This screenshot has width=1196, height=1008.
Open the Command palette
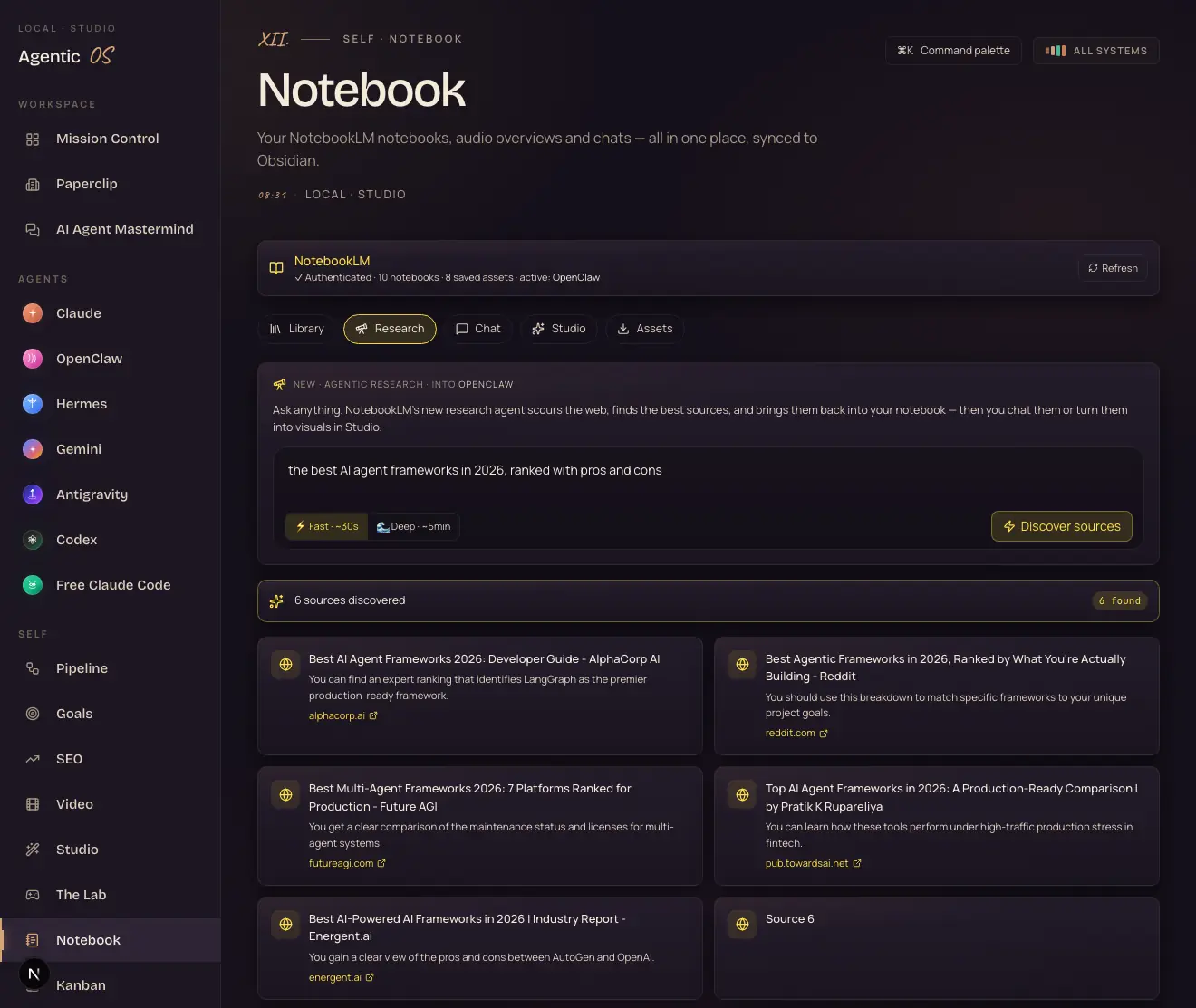pyautogui.click(x=953, y=51)
